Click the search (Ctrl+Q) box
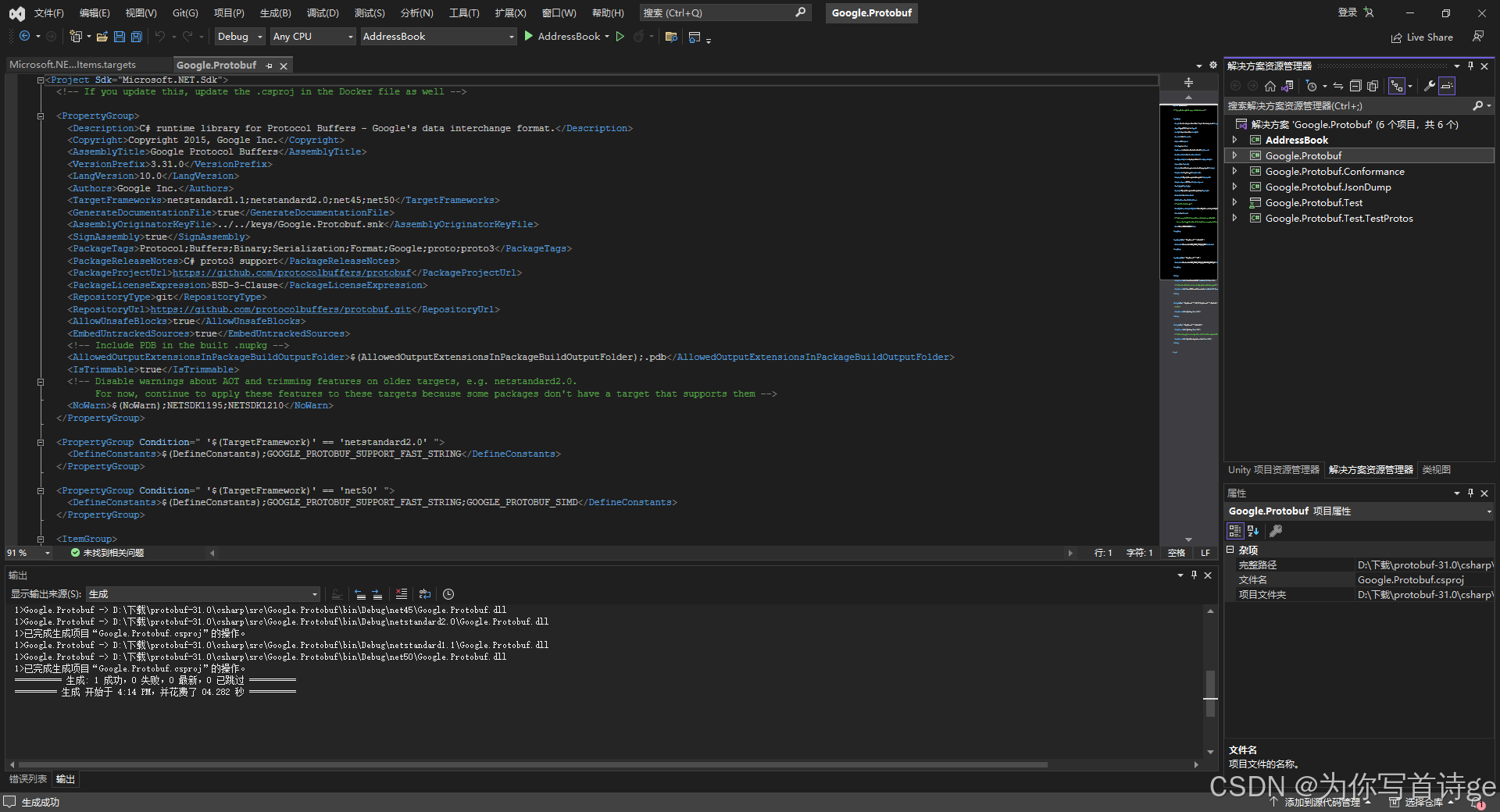 [724, 12]
